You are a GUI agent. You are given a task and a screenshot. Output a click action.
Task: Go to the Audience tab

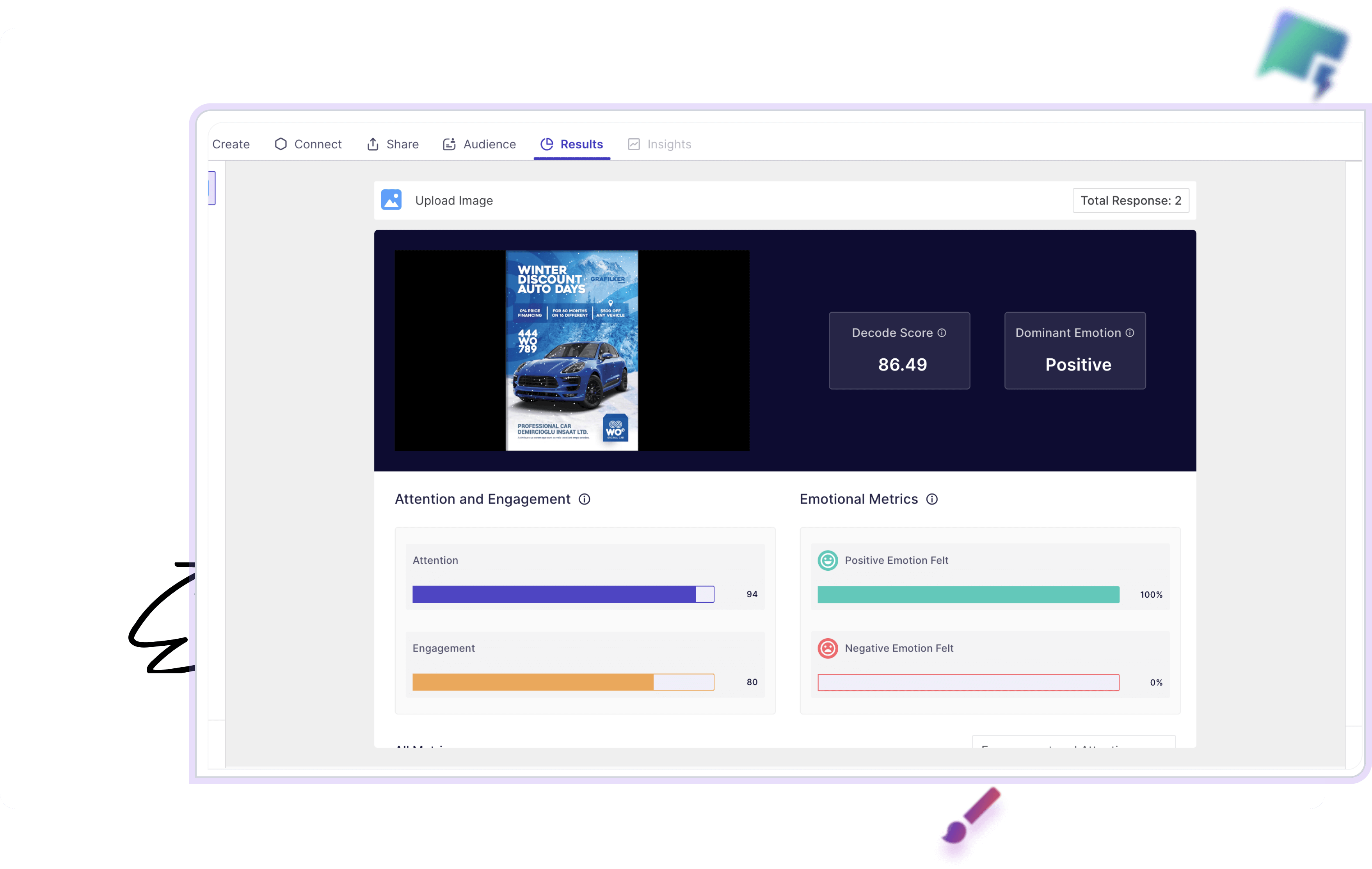pyautogui.click(x=479, y=144)
